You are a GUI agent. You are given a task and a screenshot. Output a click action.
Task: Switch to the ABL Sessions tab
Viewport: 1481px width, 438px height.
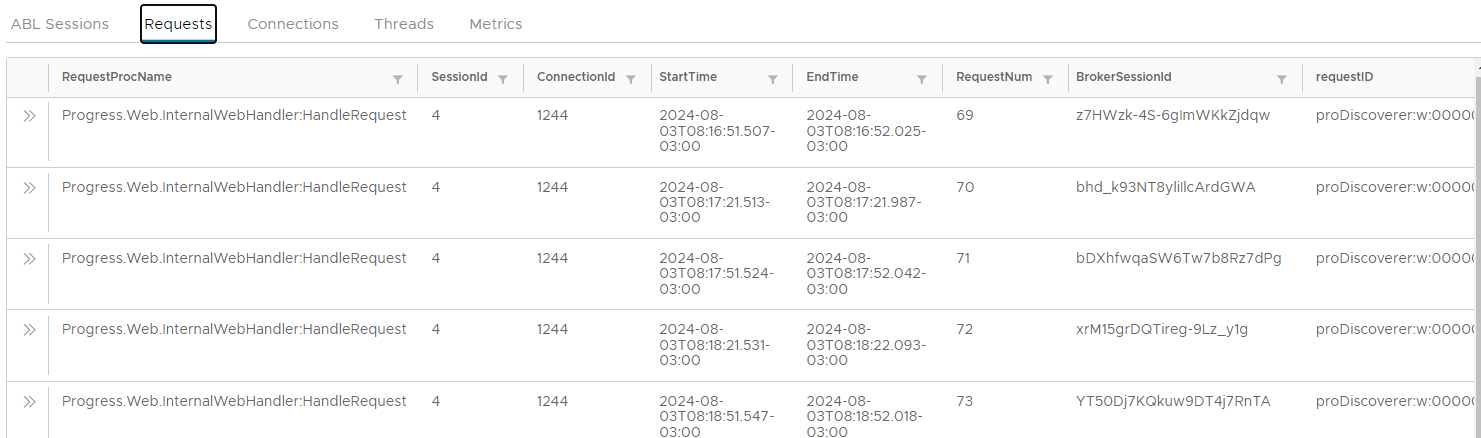point(60,24)
